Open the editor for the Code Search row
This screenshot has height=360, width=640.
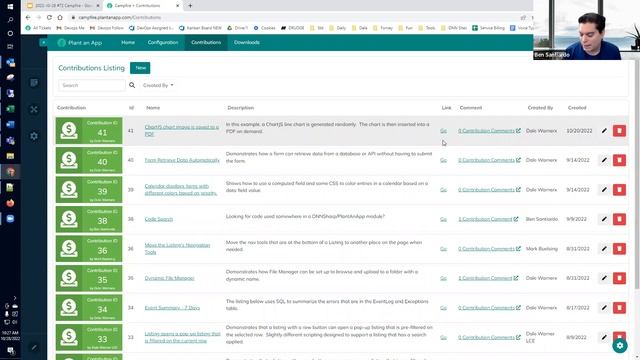click(604, 219)
